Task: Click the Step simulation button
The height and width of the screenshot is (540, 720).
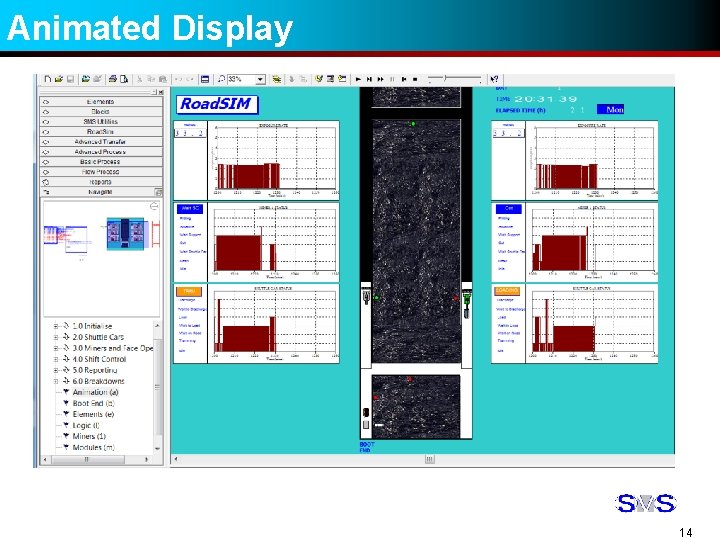Action: pyautogui.click(x=369, y=79)
